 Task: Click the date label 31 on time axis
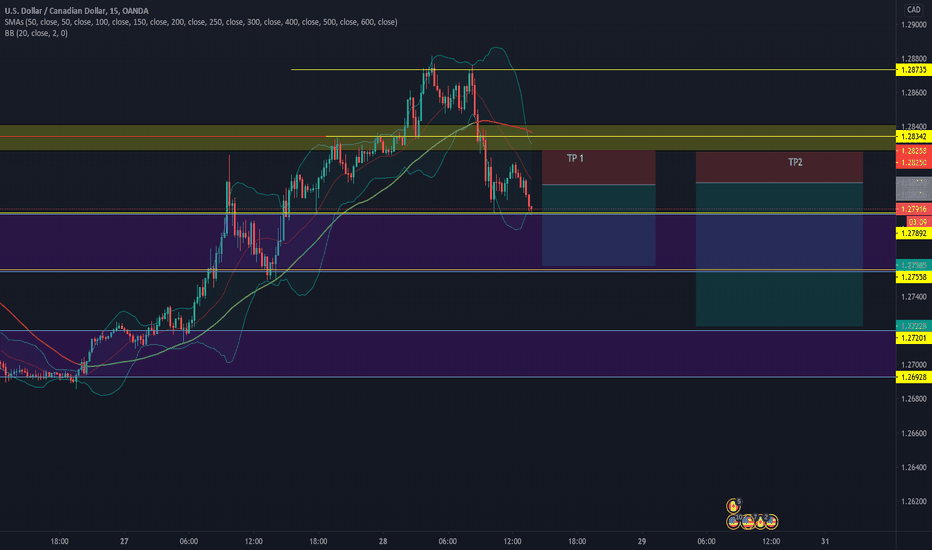(x=825, y=541)
